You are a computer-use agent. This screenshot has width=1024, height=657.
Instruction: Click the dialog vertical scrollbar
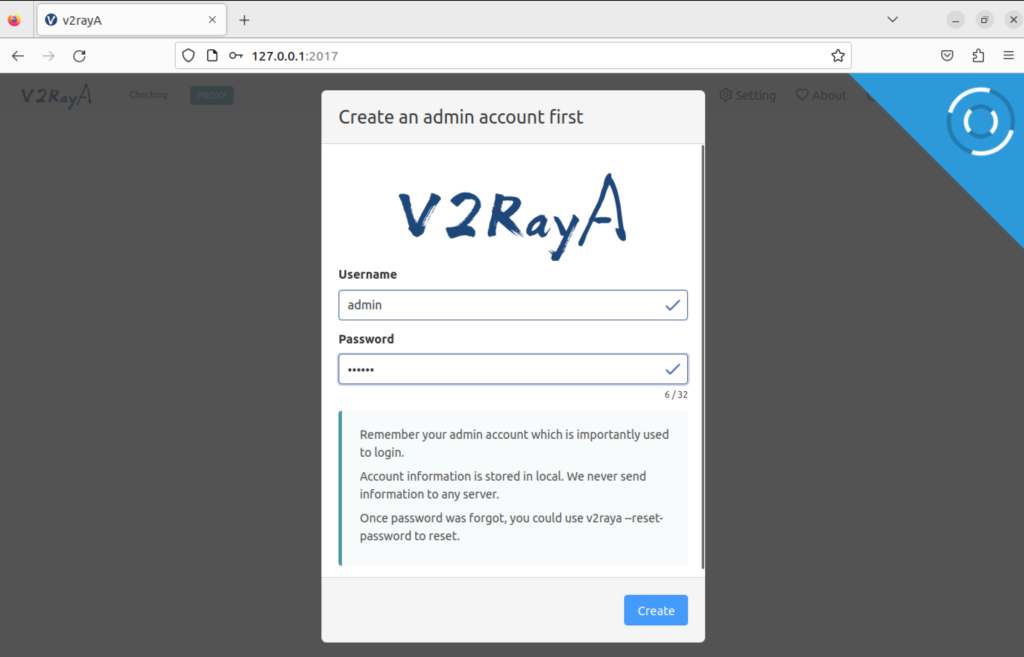pos(703,357)
